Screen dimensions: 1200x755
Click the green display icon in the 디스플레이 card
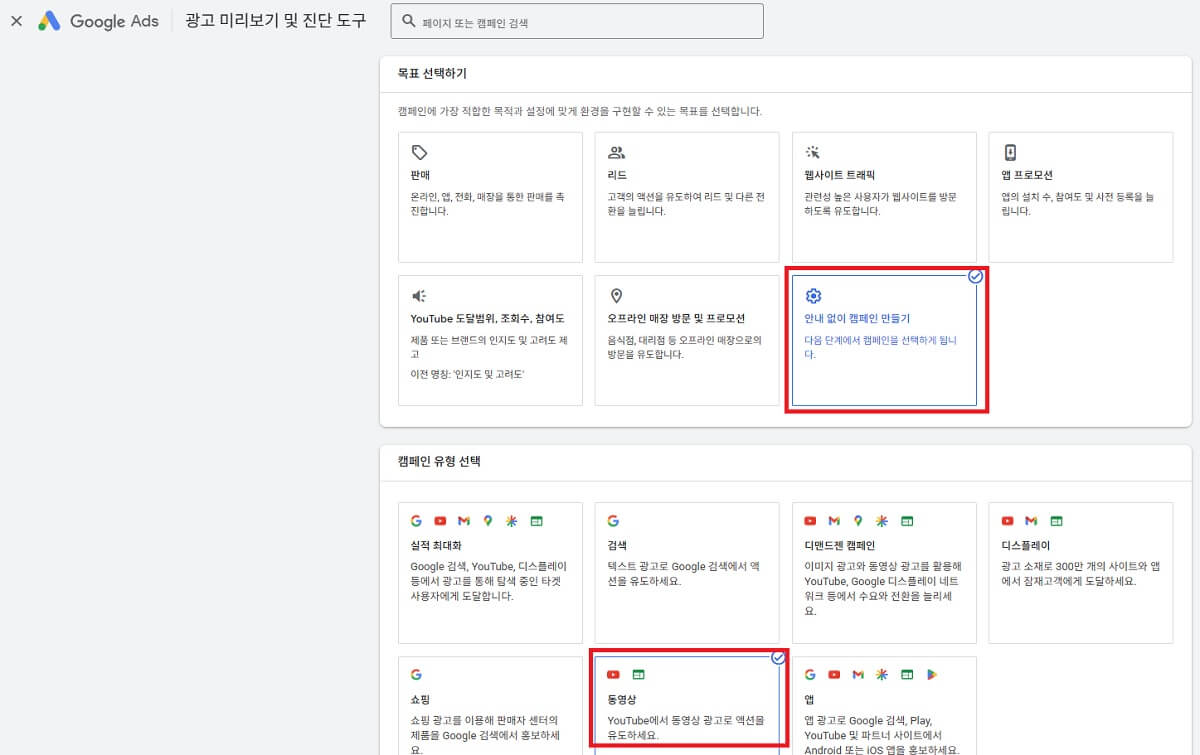(1056, 521)
